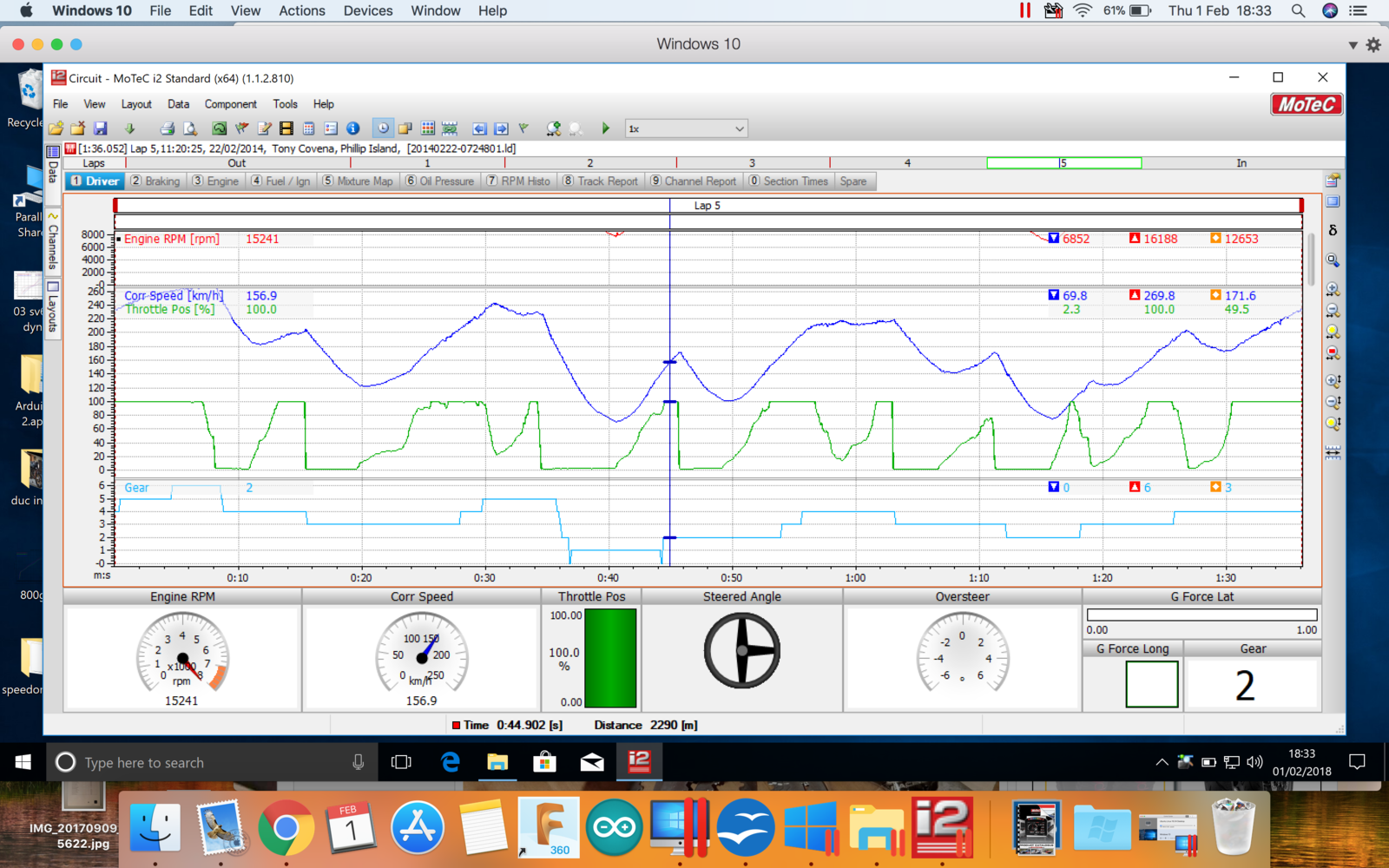Select lap 3 in the laps bar
The height and width of the screenshot is (868, 1389).
(x=752, y=163)
